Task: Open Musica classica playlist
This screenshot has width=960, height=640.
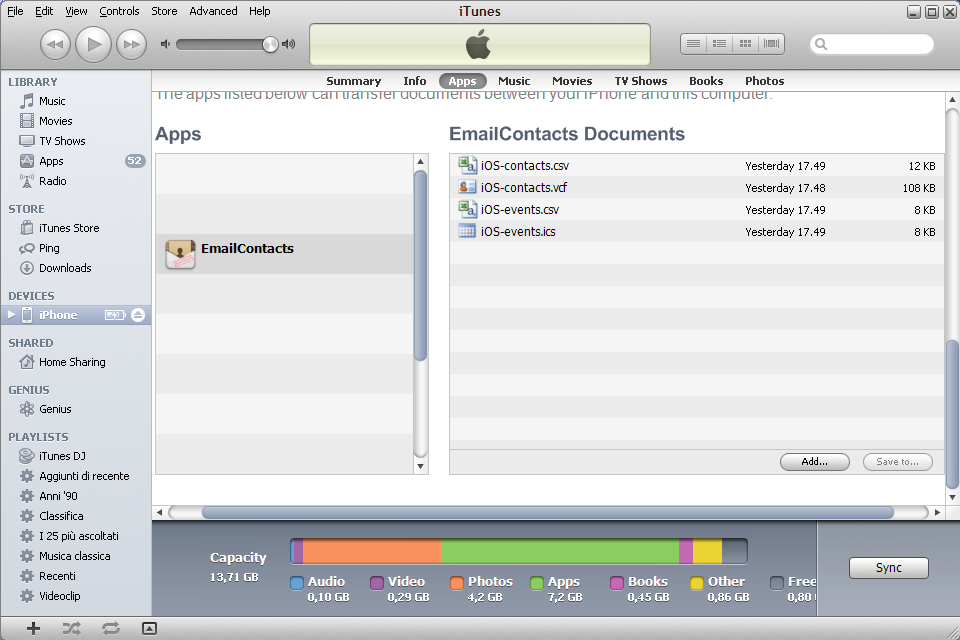Action: pyautogui.click(x=76, y=556)
